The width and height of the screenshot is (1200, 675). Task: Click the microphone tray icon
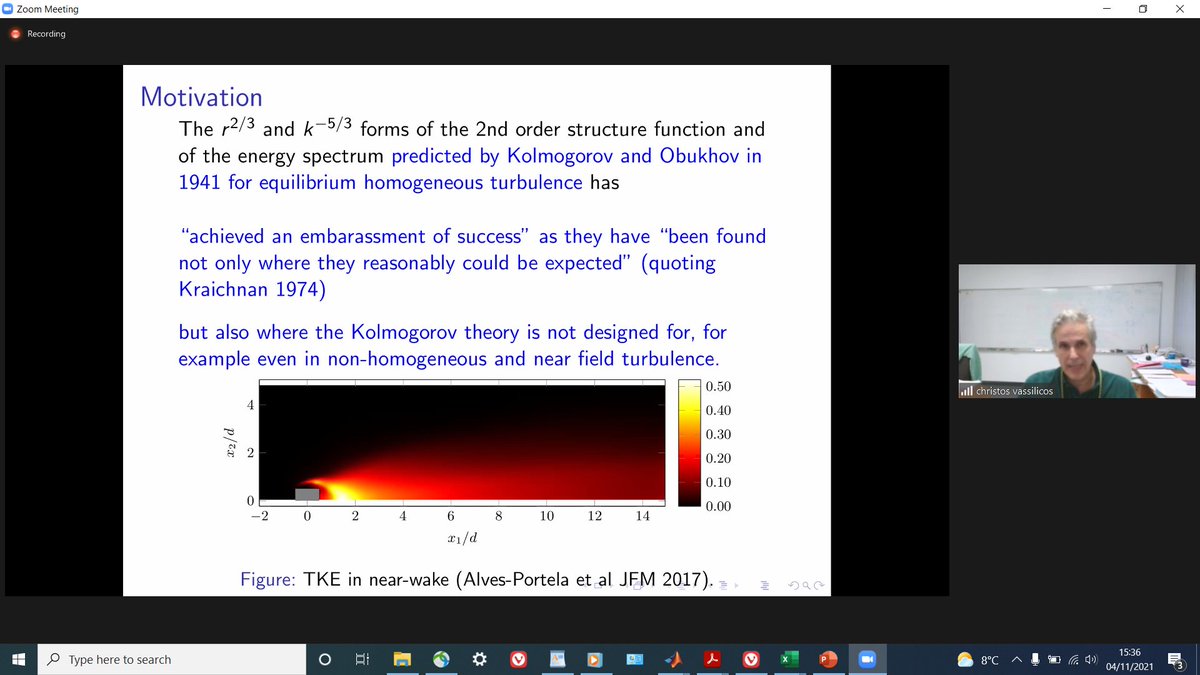[x=1035, y=660]
